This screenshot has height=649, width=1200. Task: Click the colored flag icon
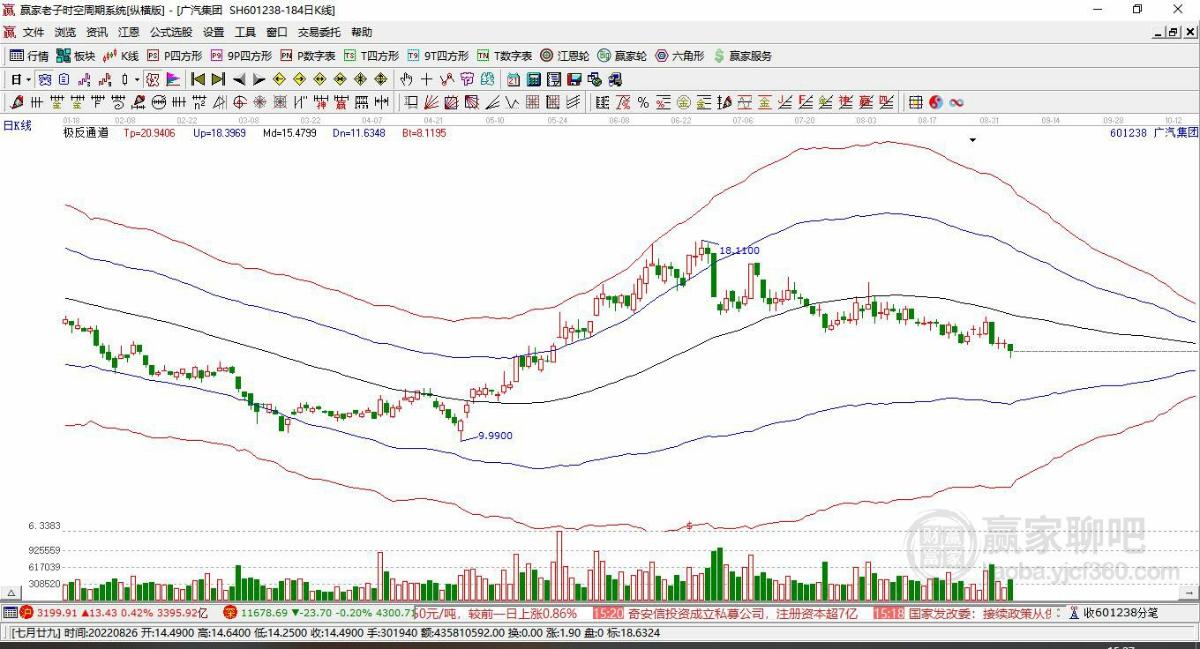[x=172, y=78]
